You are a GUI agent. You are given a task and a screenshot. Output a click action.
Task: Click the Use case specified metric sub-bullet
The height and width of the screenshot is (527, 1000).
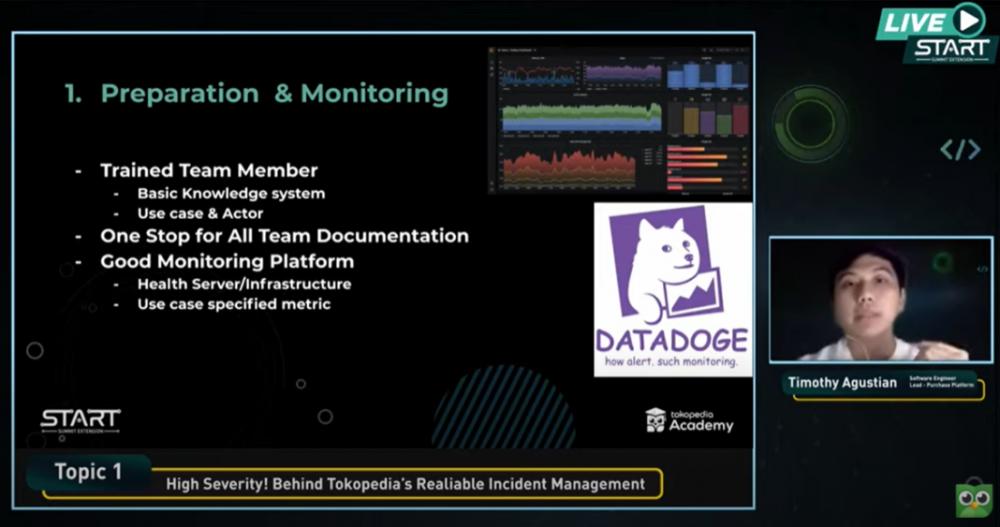pos(234,304)
